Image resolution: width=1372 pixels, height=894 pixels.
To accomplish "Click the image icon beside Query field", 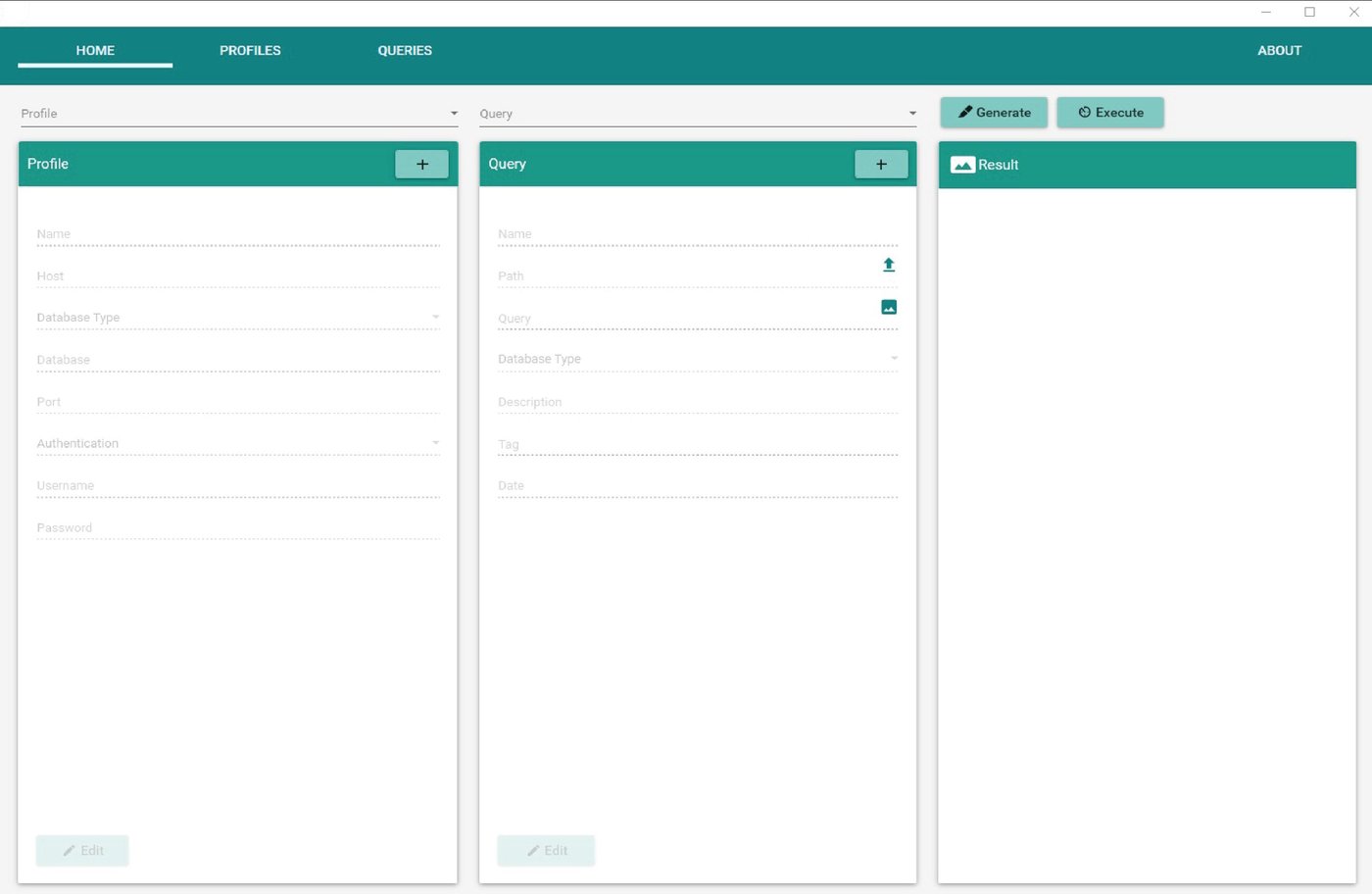I will [x=888, y=307].
